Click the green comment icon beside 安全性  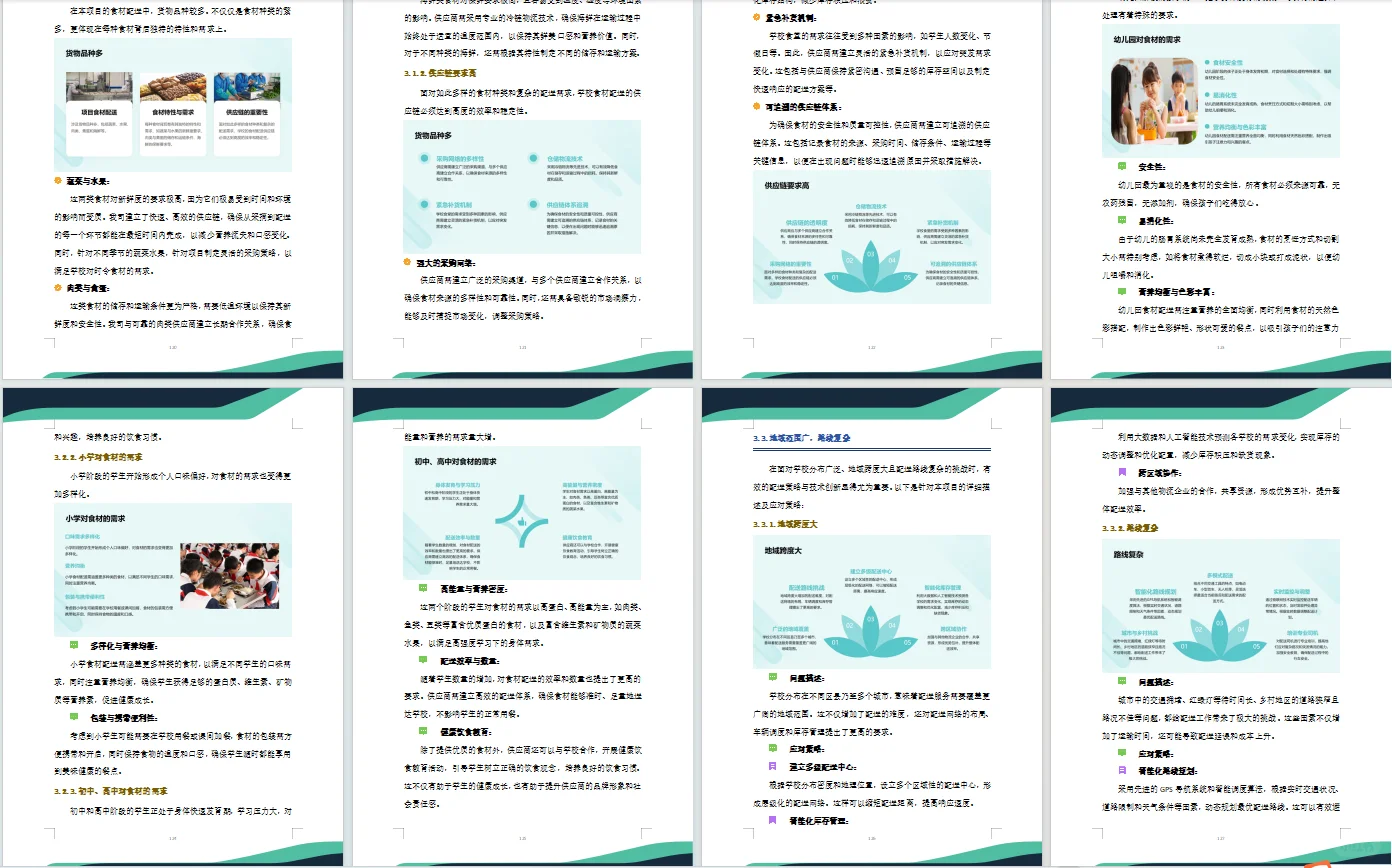coord(1122,166)
